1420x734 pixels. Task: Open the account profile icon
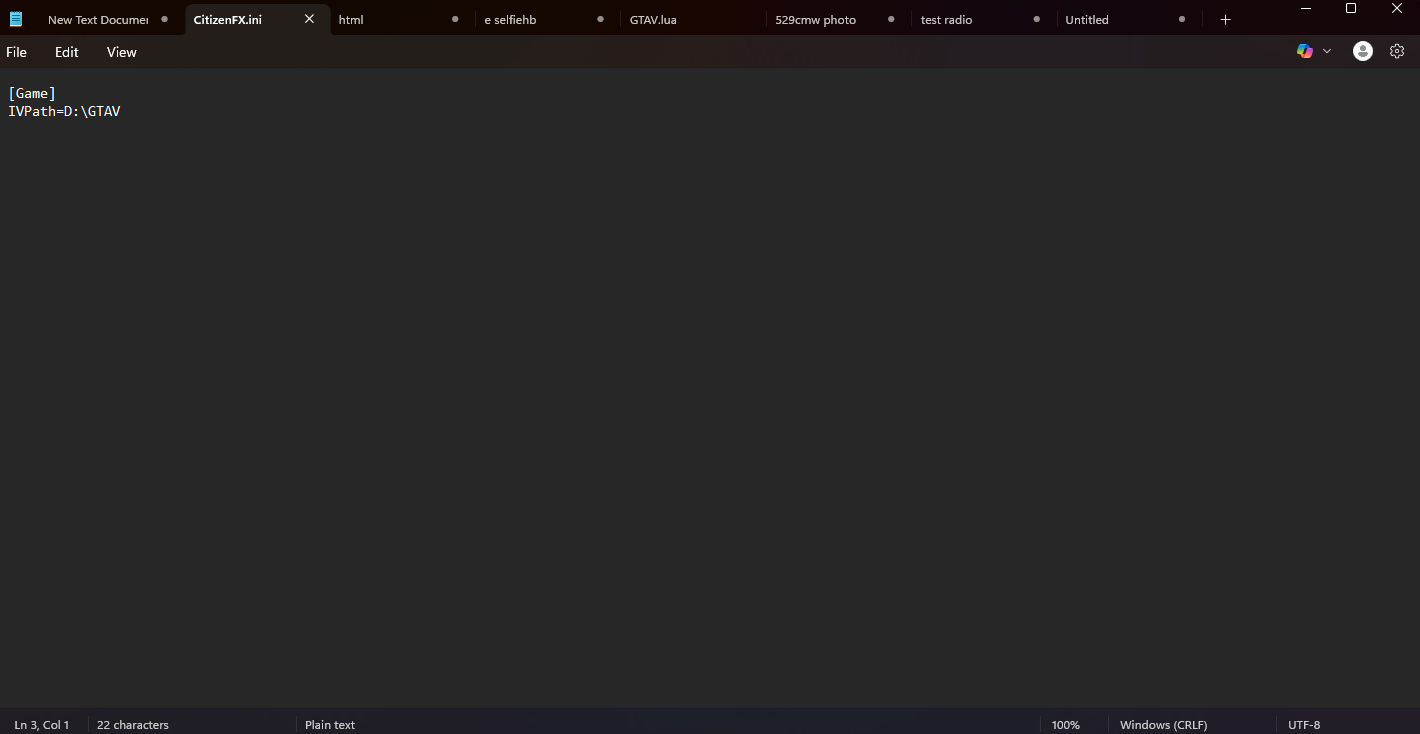click(x=1362, y=51)
